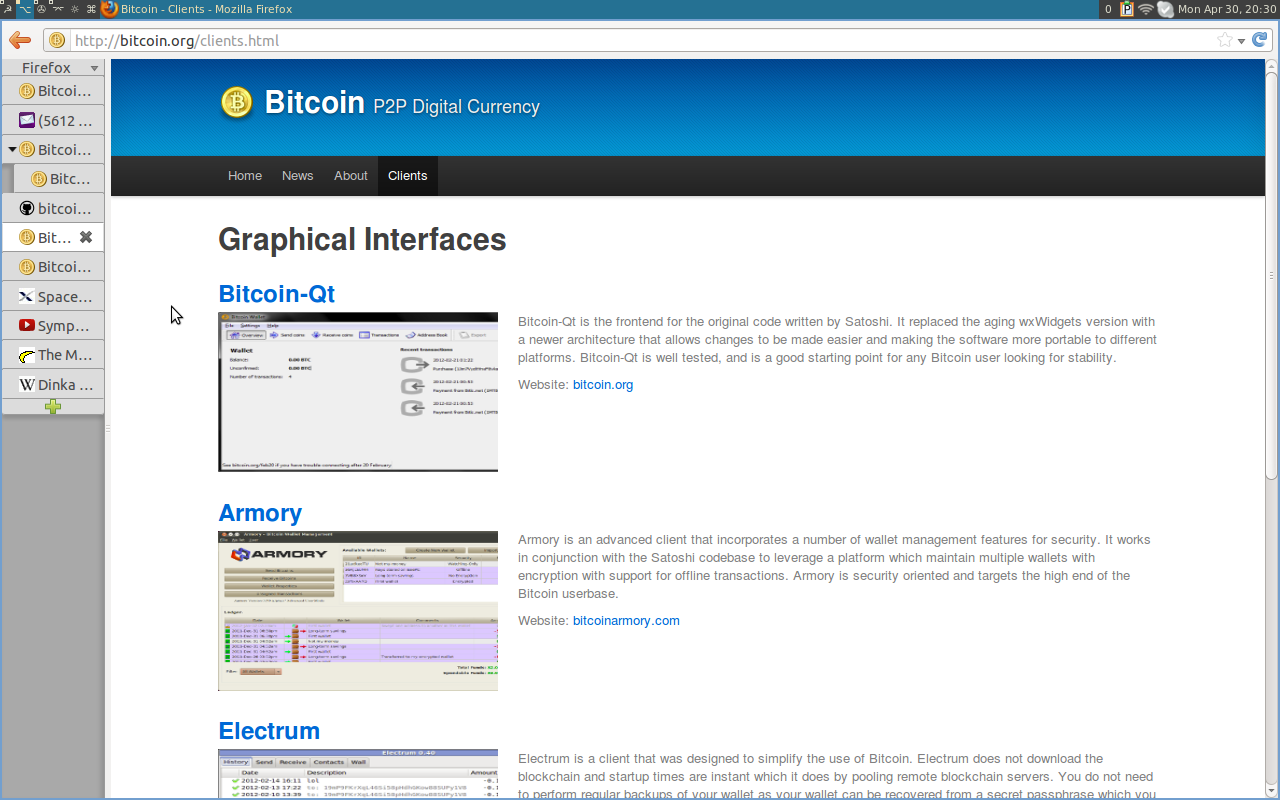
Task: Reload the page with the refresh icon
Action: [1259, 40]
